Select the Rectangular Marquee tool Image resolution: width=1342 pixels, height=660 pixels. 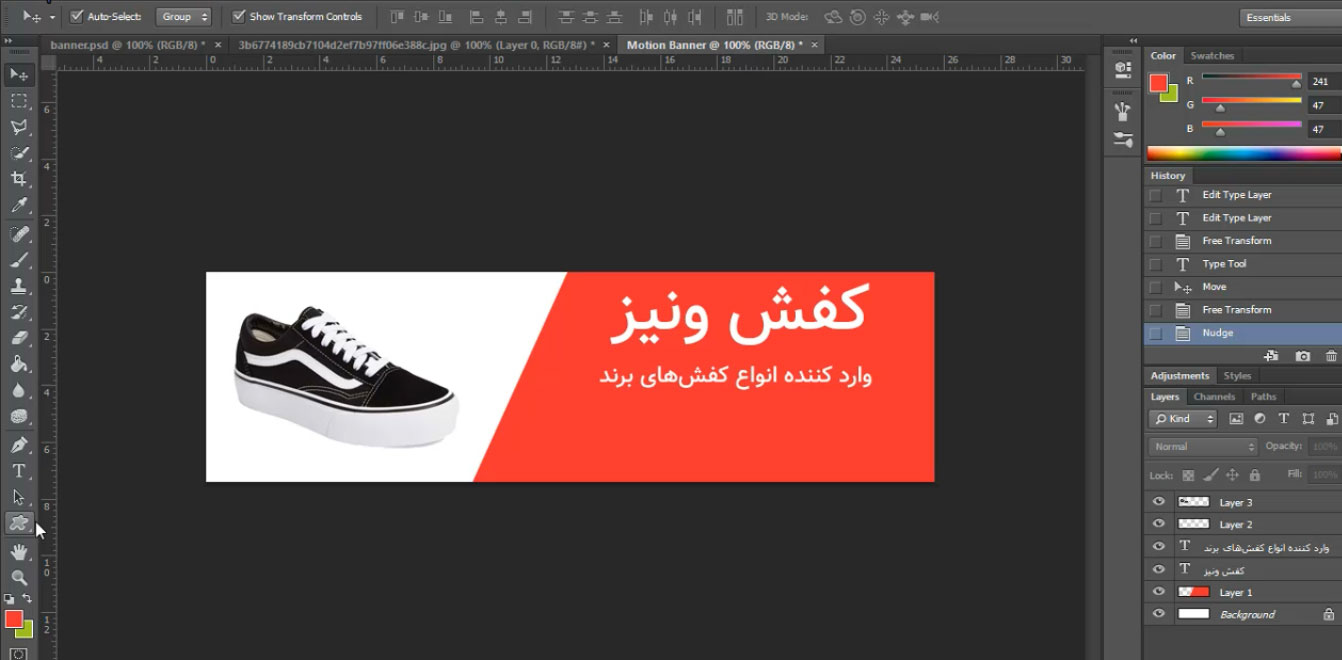18,101
